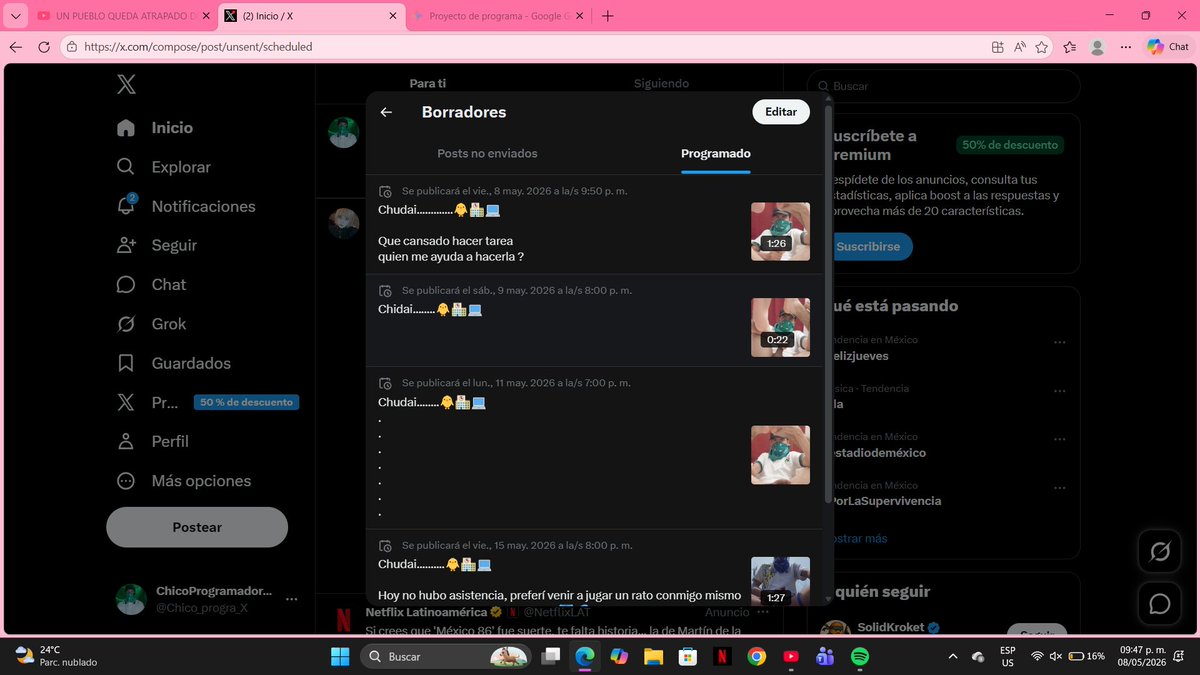Screen dimensions: 1200x675
Task: Expand Más opciones in sidebar
Action: tap(183, 481)
